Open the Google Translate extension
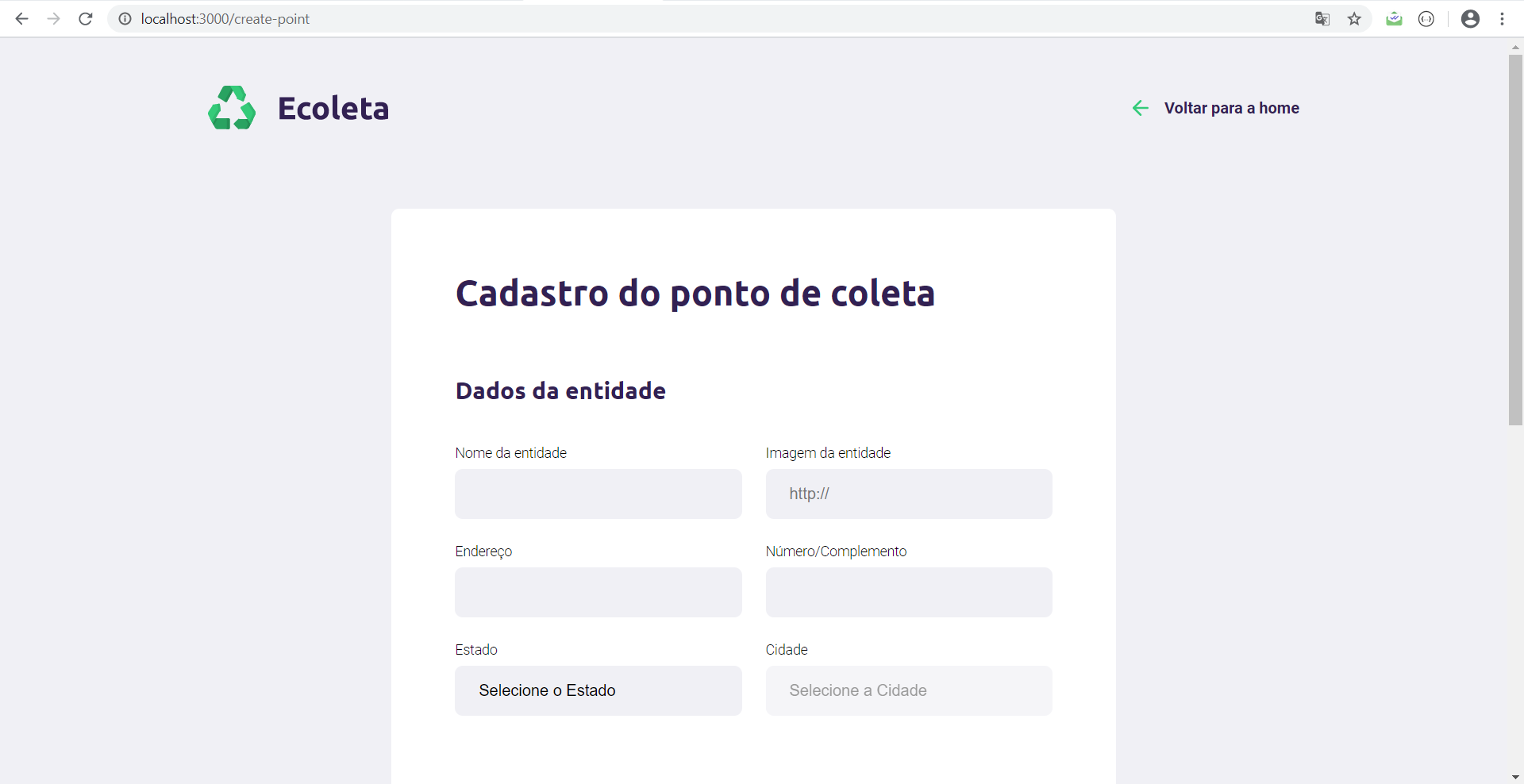 [x=1322, y=19]
